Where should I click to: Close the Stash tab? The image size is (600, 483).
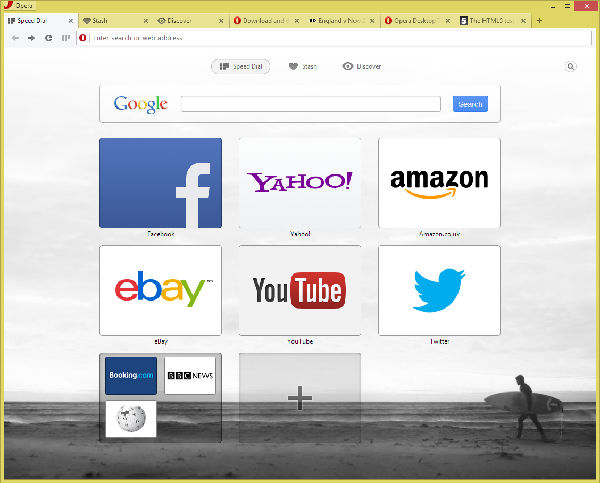(x=146, y=21)
